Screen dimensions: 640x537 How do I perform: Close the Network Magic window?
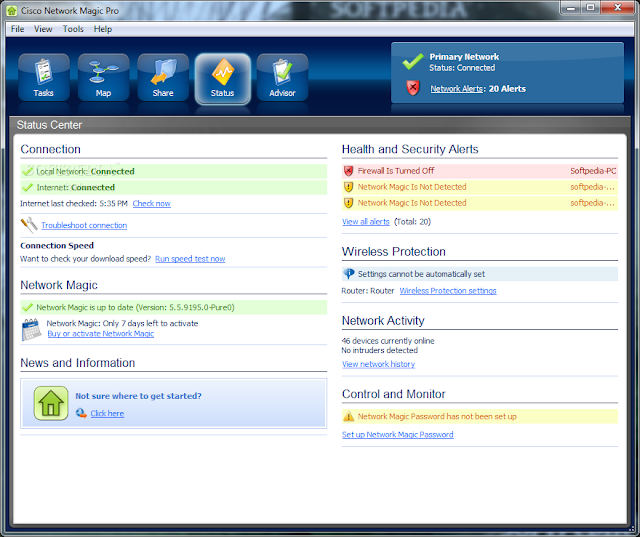point(617,8)
